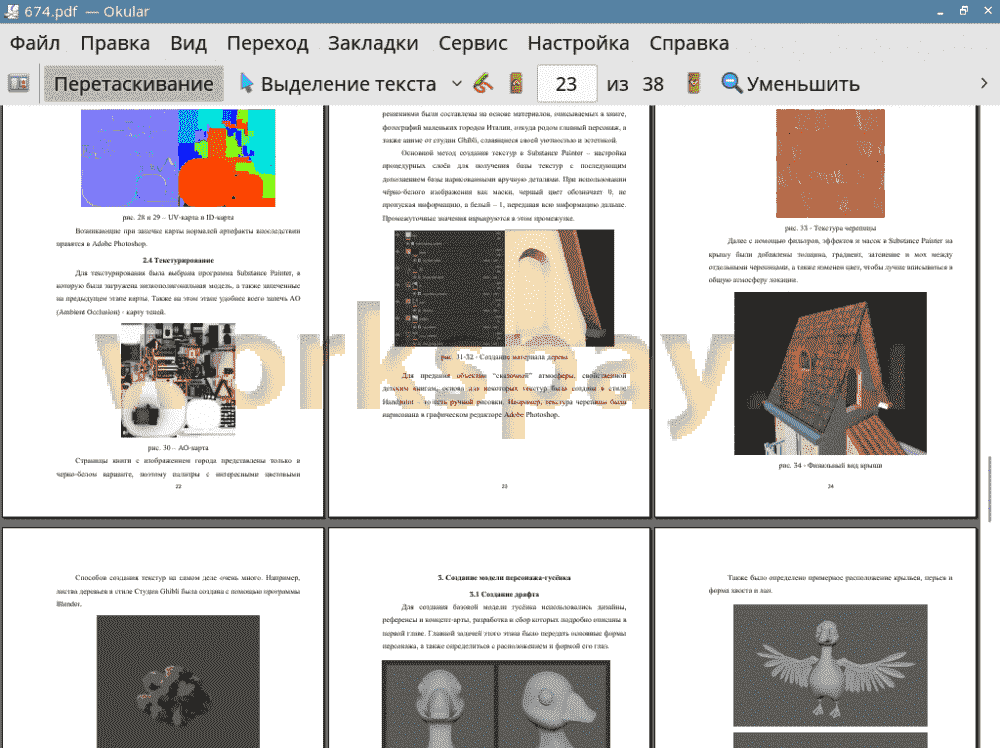Viewport: 1000px width, 748px height.
Task: Click the annotation highlighter pen icon
Action: [x=483, y=84]
